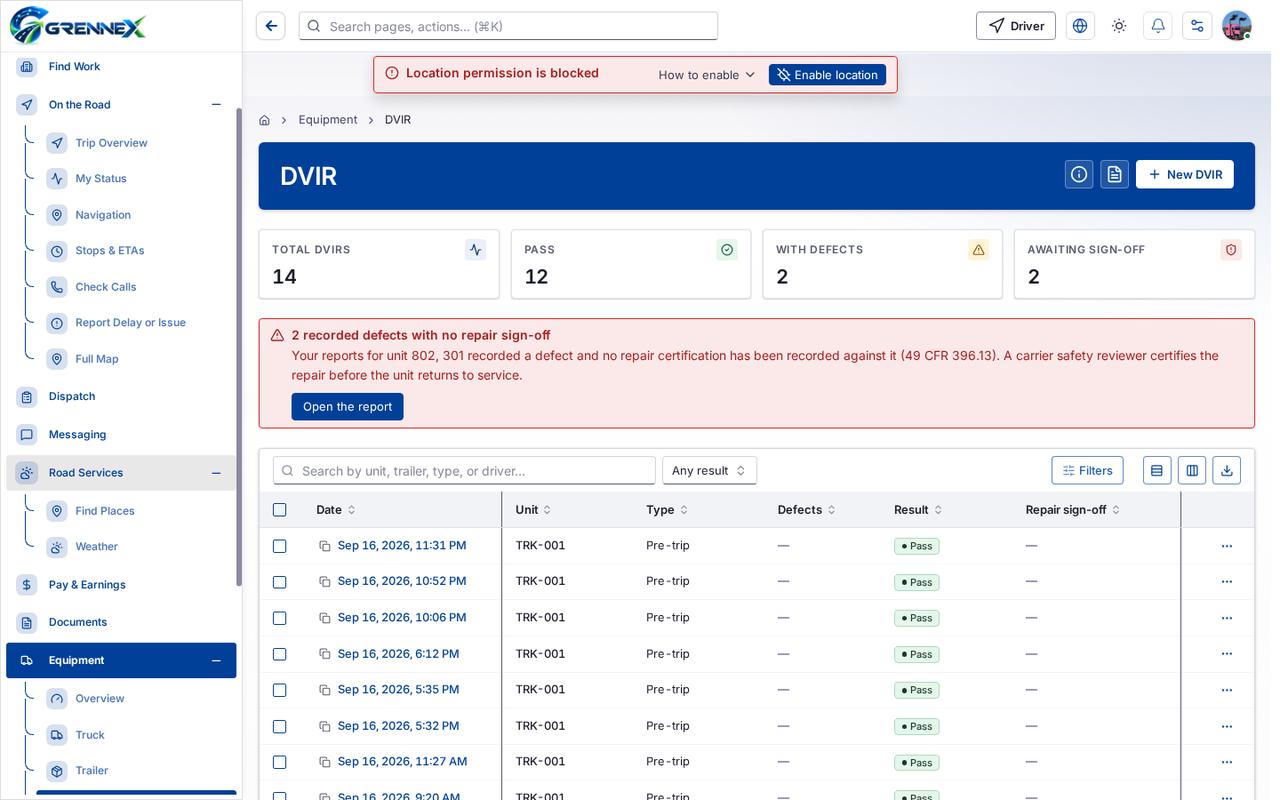The width and height of the screenshot is (1280, 800).
Task: Open the columns layout icon
Action: 1192,470
